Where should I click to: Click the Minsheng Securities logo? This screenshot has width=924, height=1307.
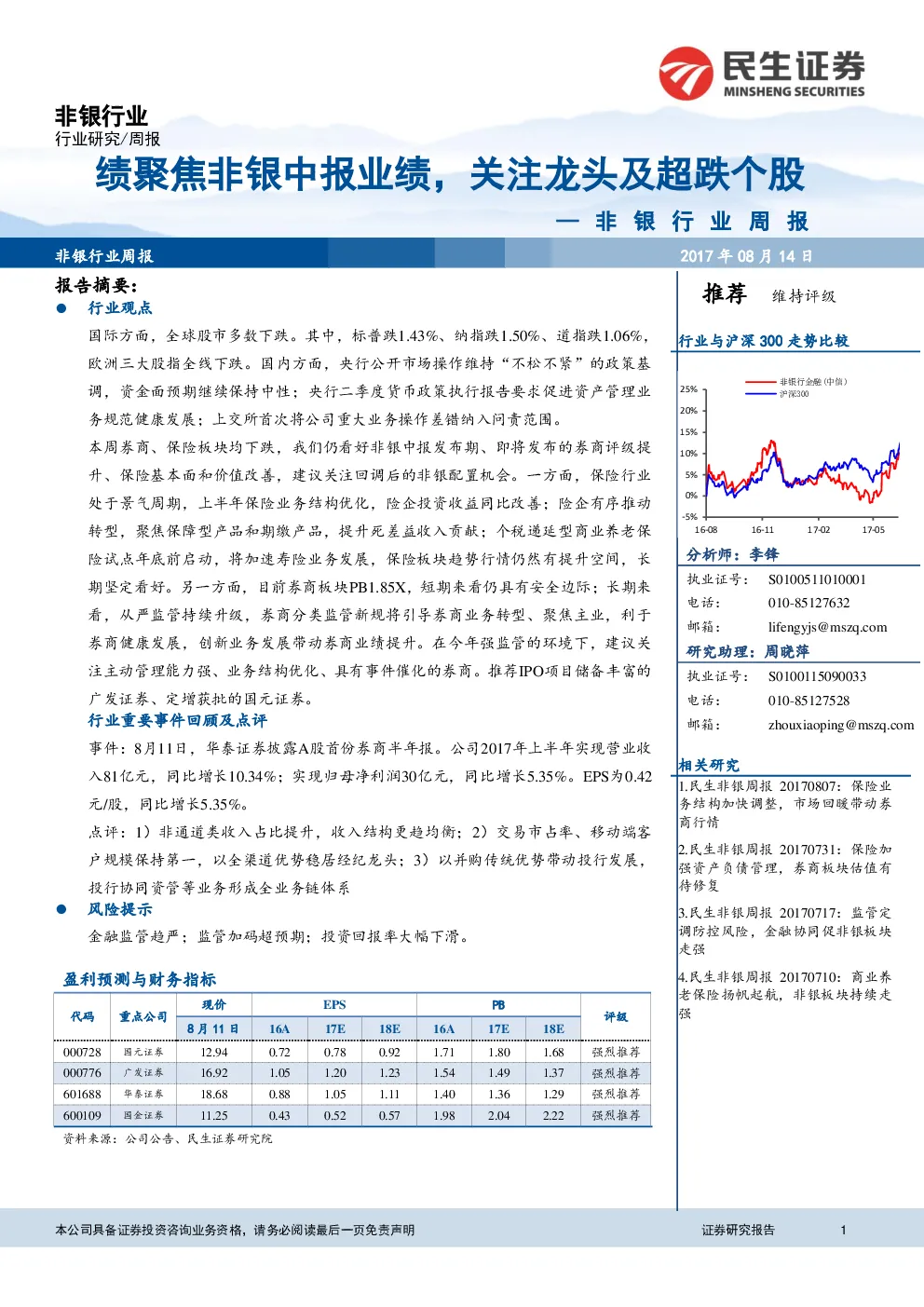(762, 74)
